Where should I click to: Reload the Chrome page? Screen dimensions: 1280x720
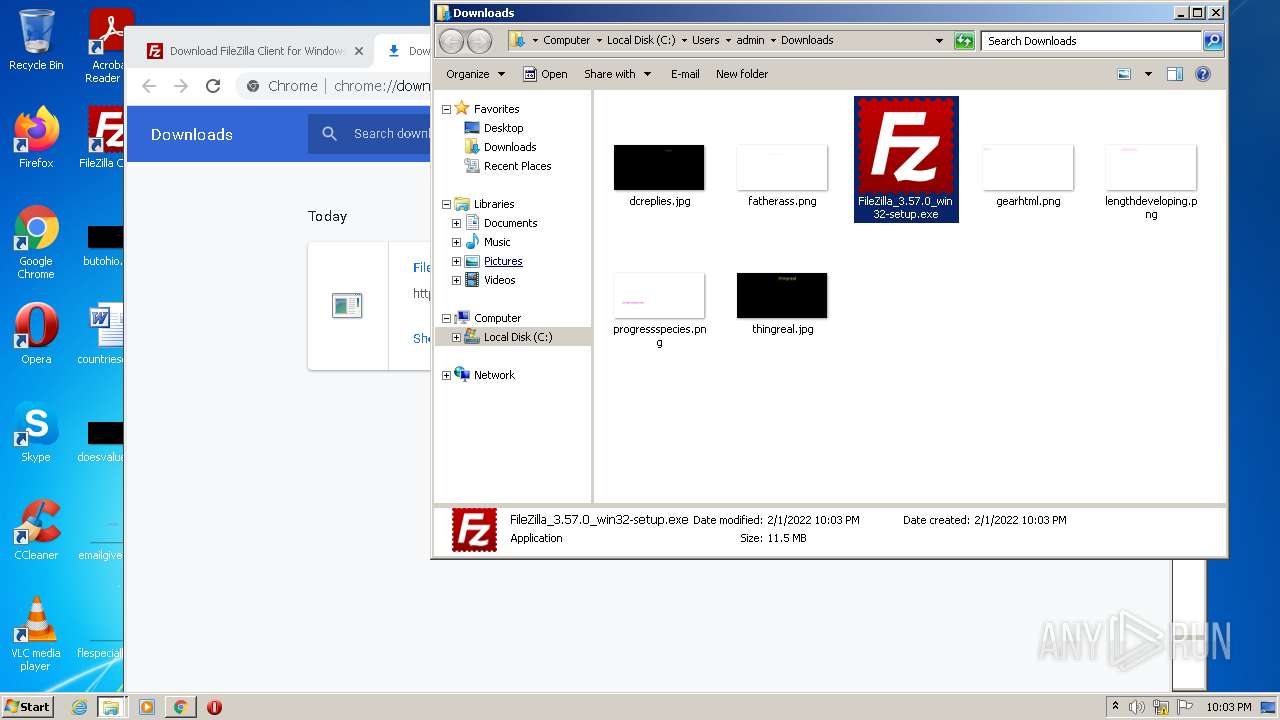[213, 86]
